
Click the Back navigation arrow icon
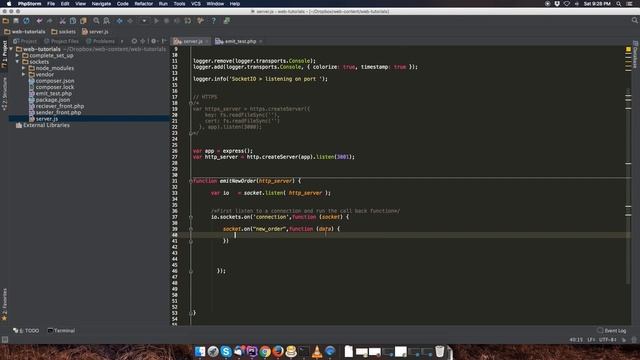(120, 21)
